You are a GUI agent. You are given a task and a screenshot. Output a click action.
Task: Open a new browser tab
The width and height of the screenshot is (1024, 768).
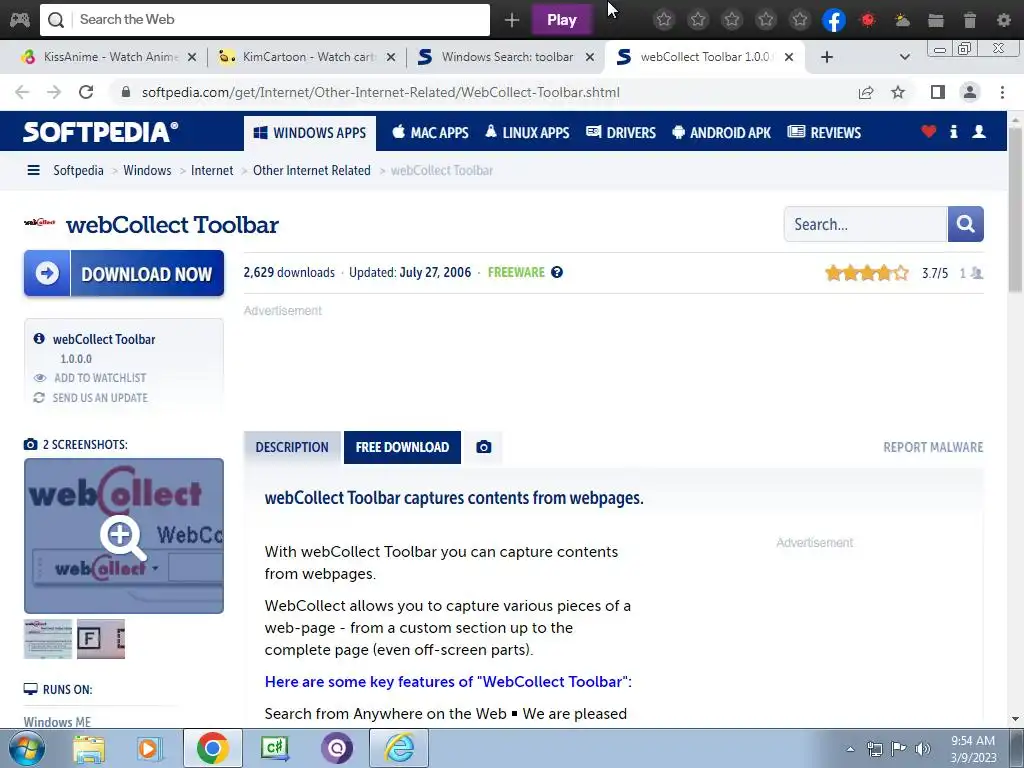[x=827, y=57]
